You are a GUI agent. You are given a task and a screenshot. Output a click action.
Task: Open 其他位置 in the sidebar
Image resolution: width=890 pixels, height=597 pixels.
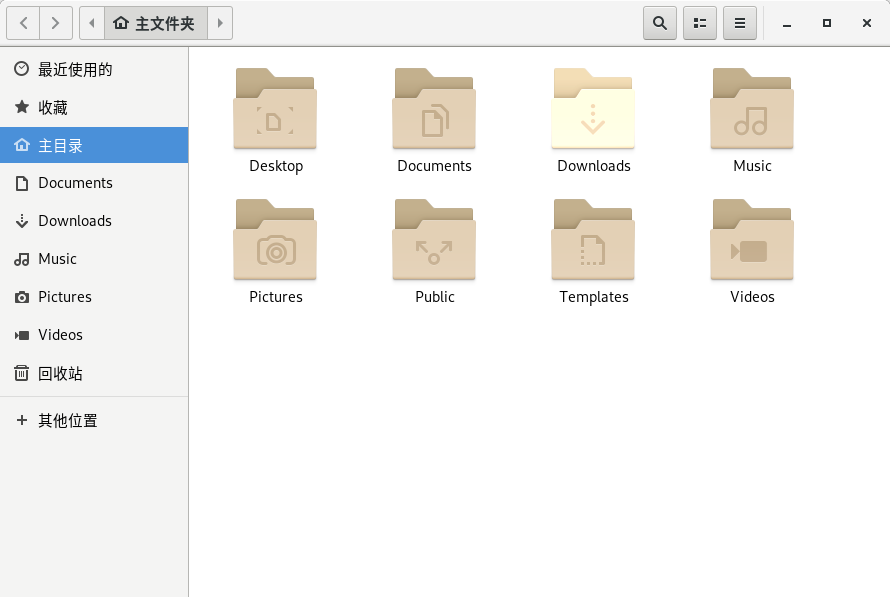click(x=68, y=421)
